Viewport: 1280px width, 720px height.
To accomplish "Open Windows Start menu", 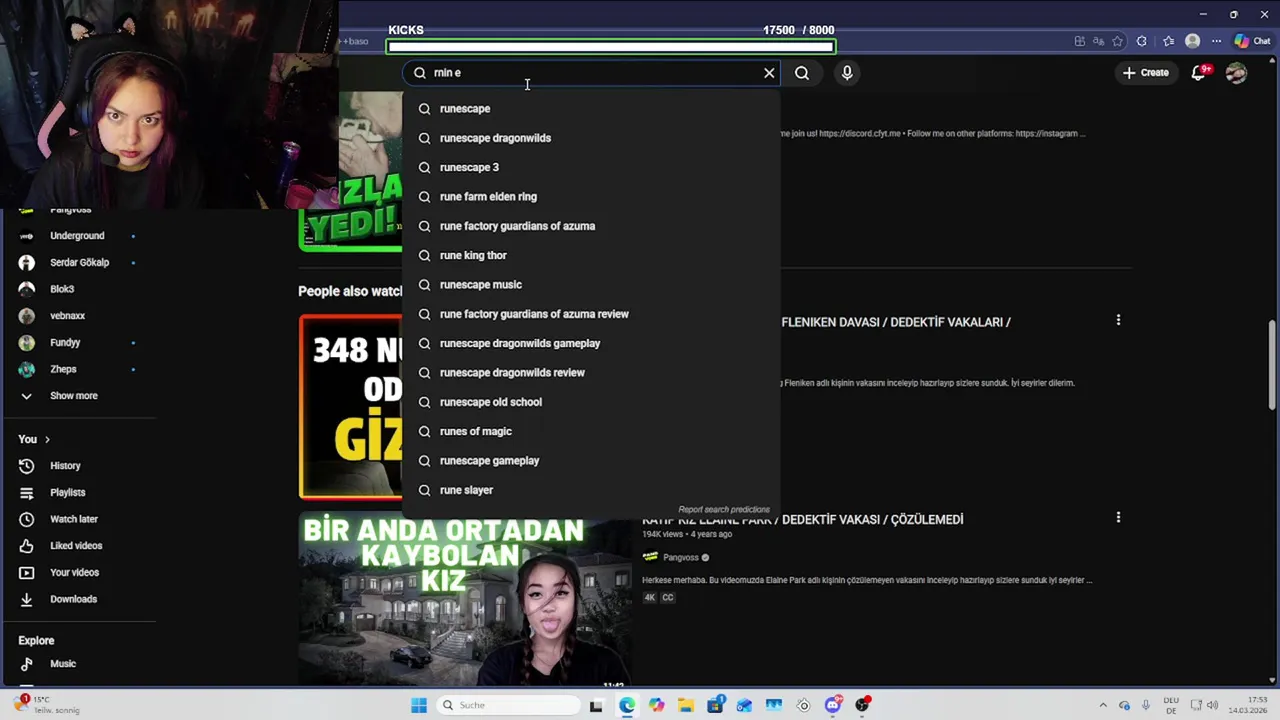I will click(x=419, y=705).
